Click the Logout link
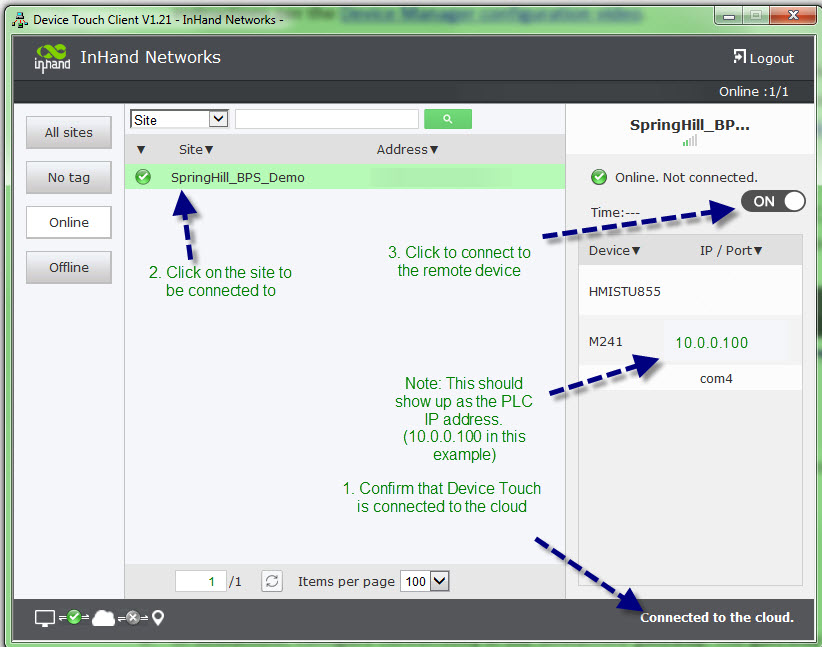The image size is (822, 647). coord(771,58)
